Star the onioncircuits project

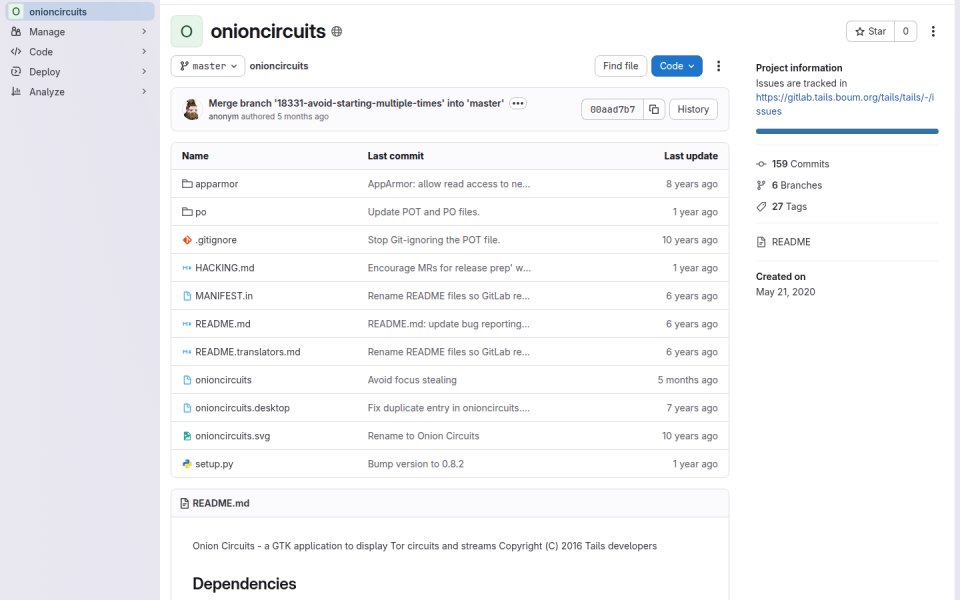(x=870, y=31)
